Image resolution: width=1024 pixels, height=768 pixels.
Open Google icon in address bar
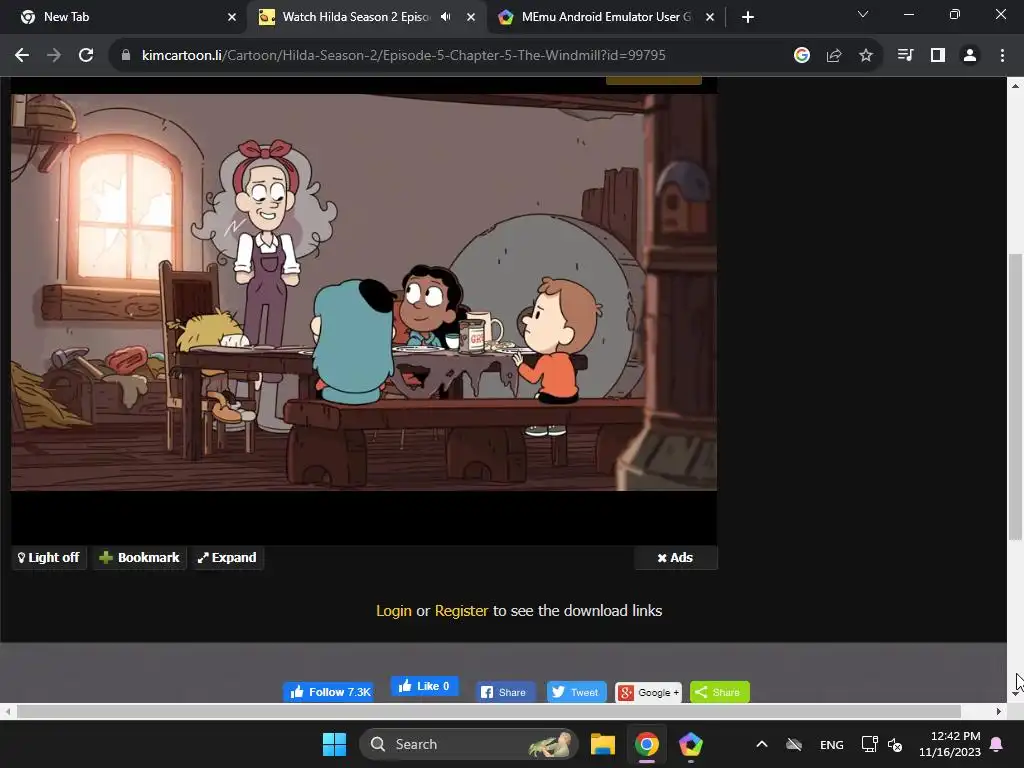coord(802,56)
